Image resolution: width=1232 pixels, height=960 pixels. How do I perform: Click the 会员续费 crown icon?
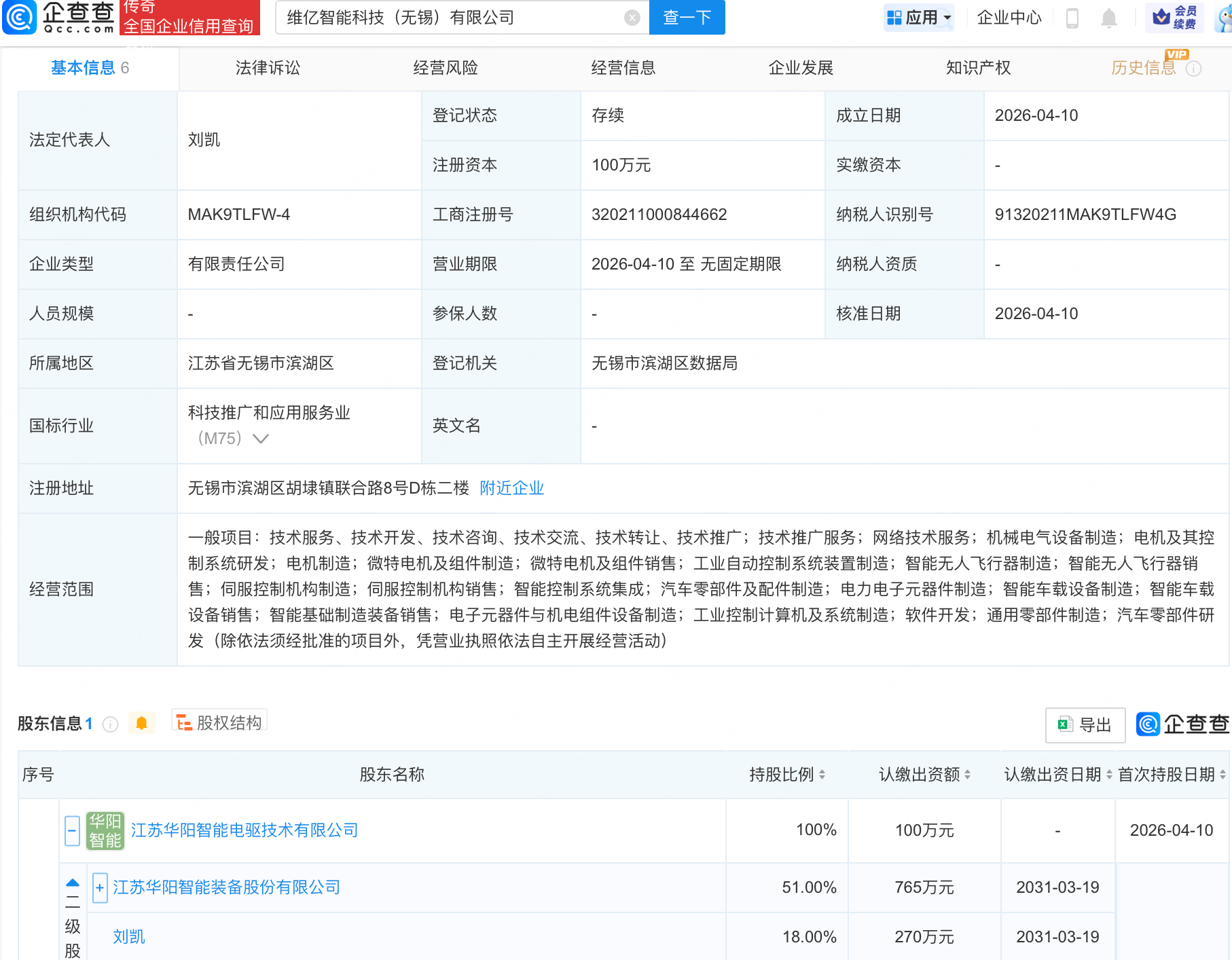1175,17
